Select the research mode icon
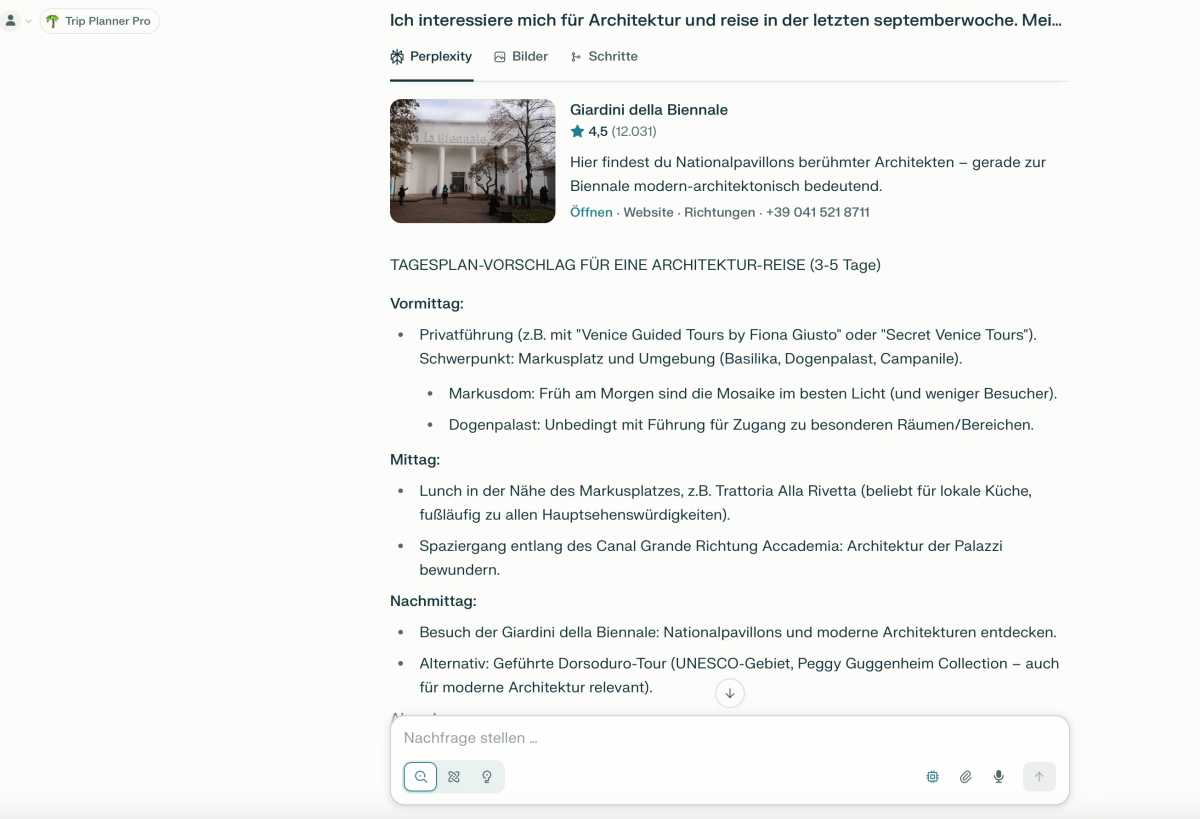Image resolution: width=1200 pixels, height=819 pixels. [x=454, y=776]
